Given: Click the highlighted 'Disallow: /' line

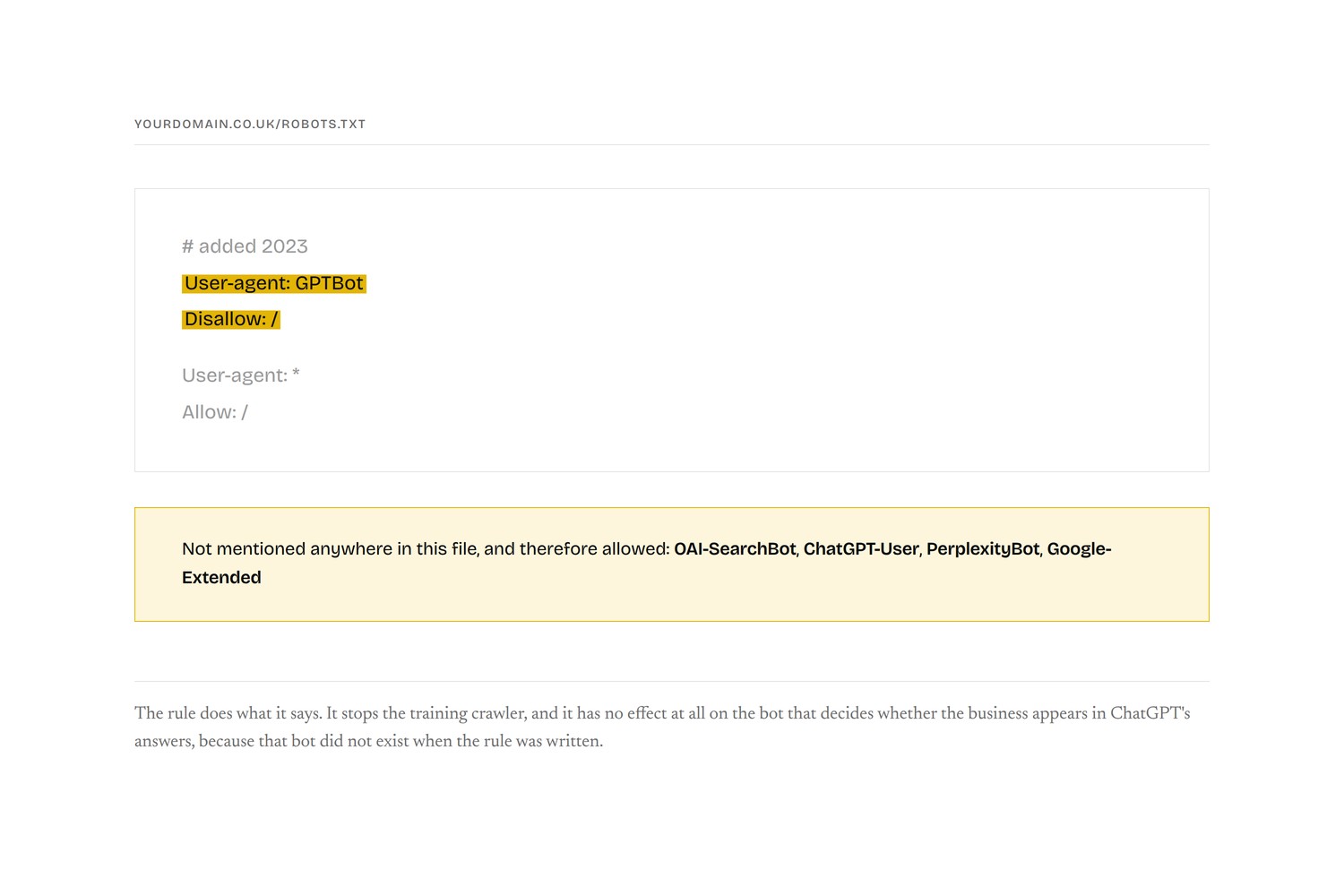Looking at the screenshot, I should coord(231,319).
